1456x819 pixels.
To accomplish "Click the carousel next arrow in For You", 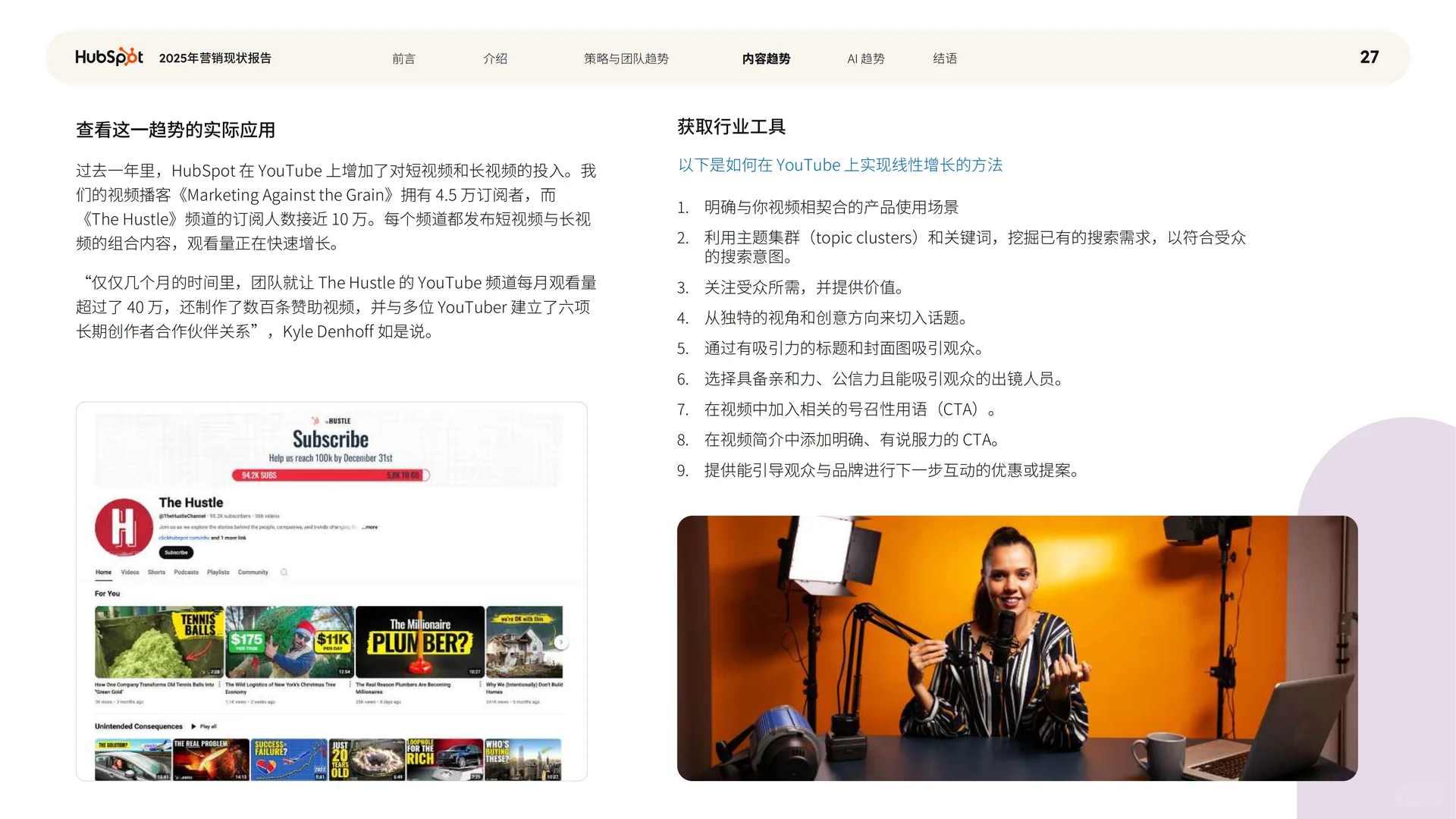I will 561,642.
